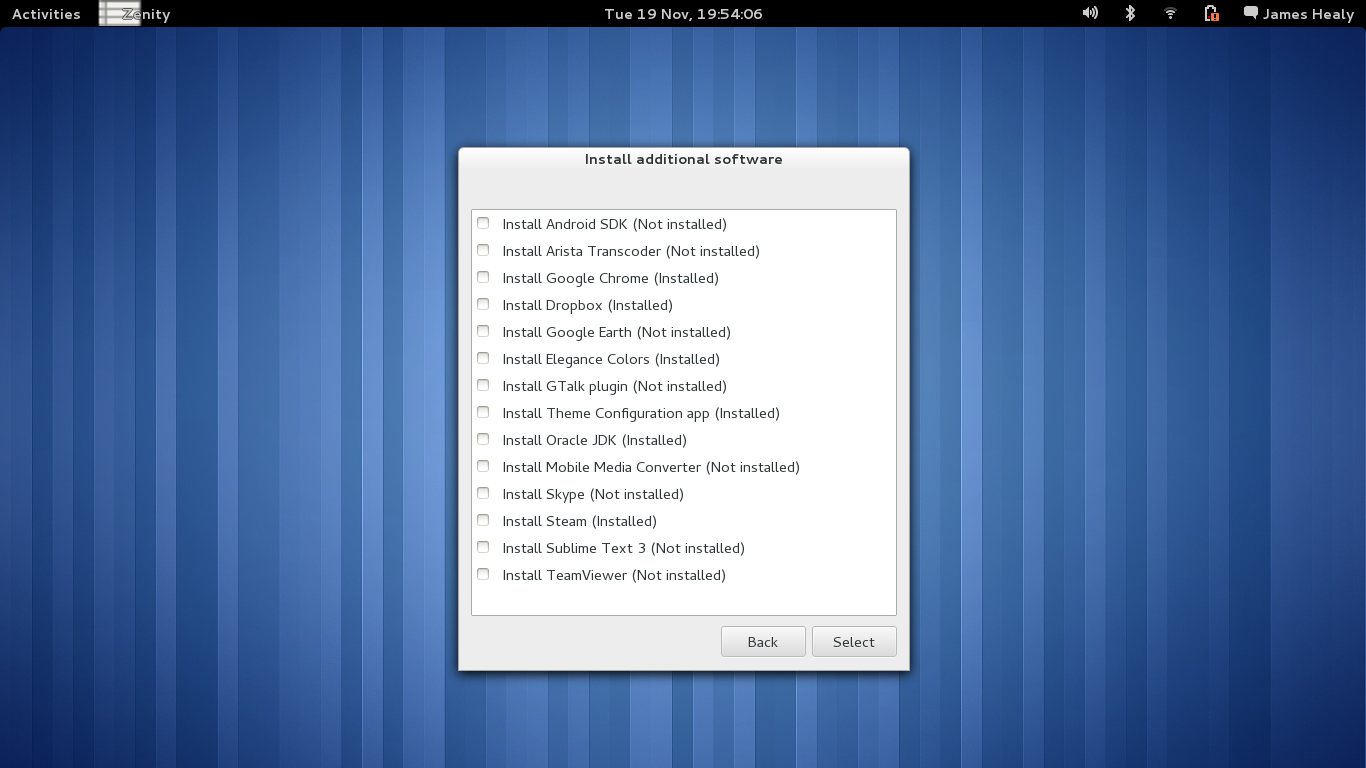Select 'Install Theme Configuration app (Installed)' row text

[641, 413]
